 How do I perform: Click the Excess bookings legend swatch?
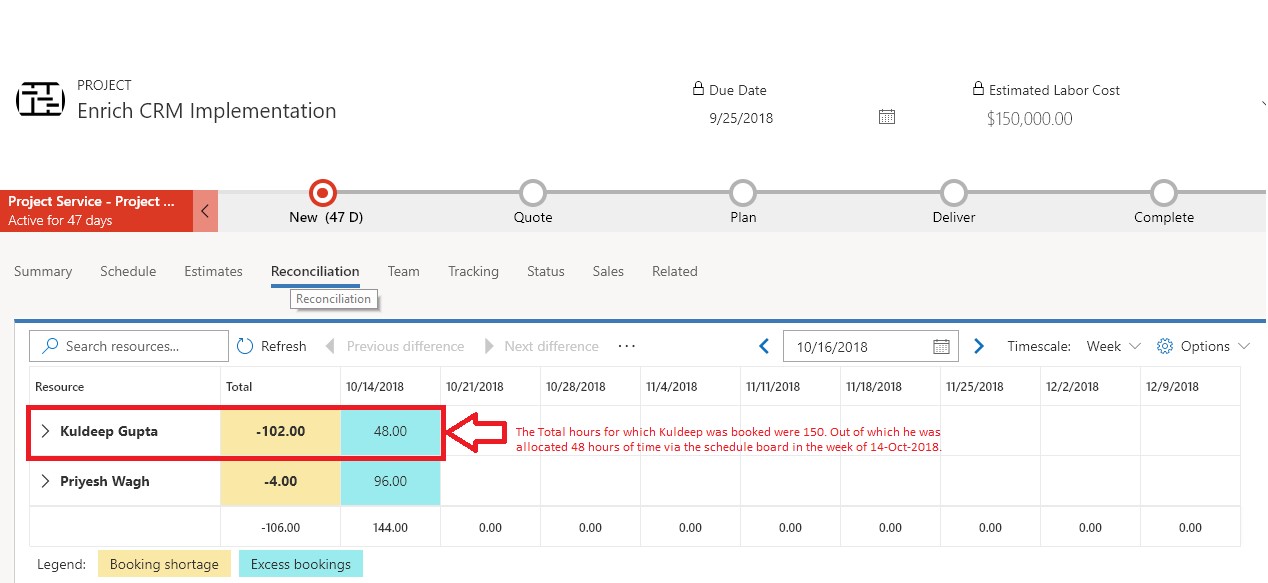(300, 564)
